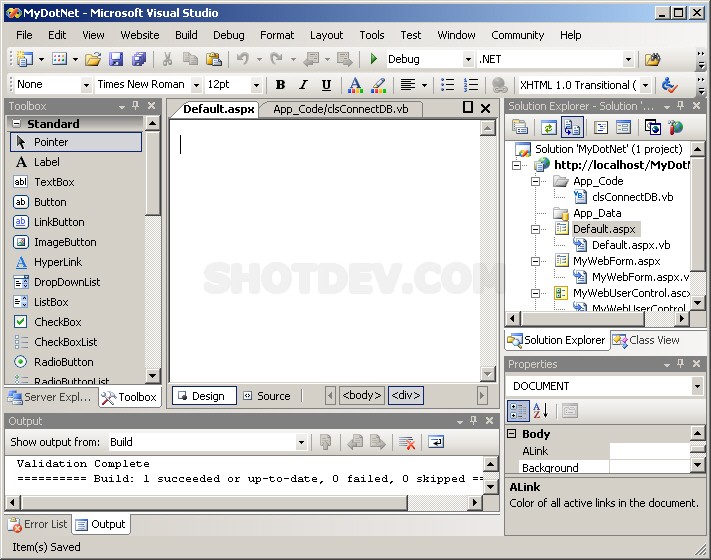
Task: Select the HyperLink control in Toolbox
Action: pos(57,262)
